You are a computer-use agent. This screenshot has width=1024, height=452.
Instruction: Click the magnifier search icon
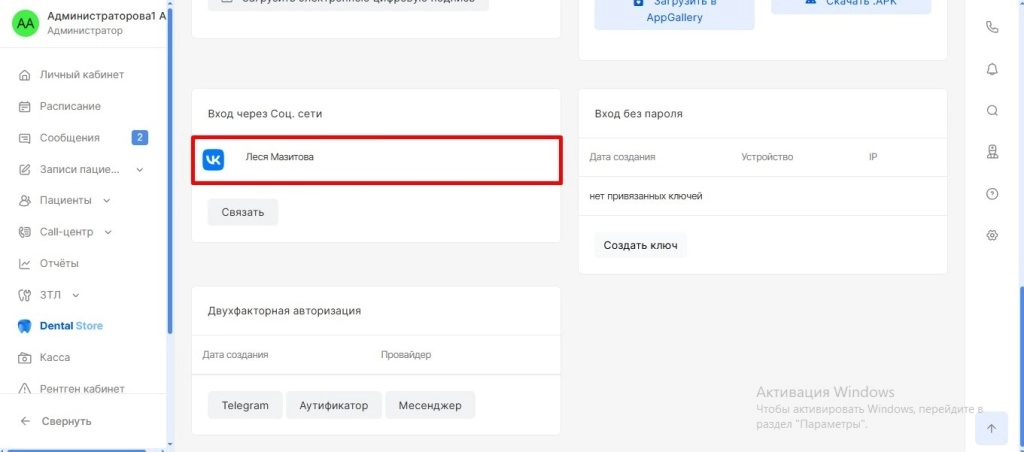(992, 111)
